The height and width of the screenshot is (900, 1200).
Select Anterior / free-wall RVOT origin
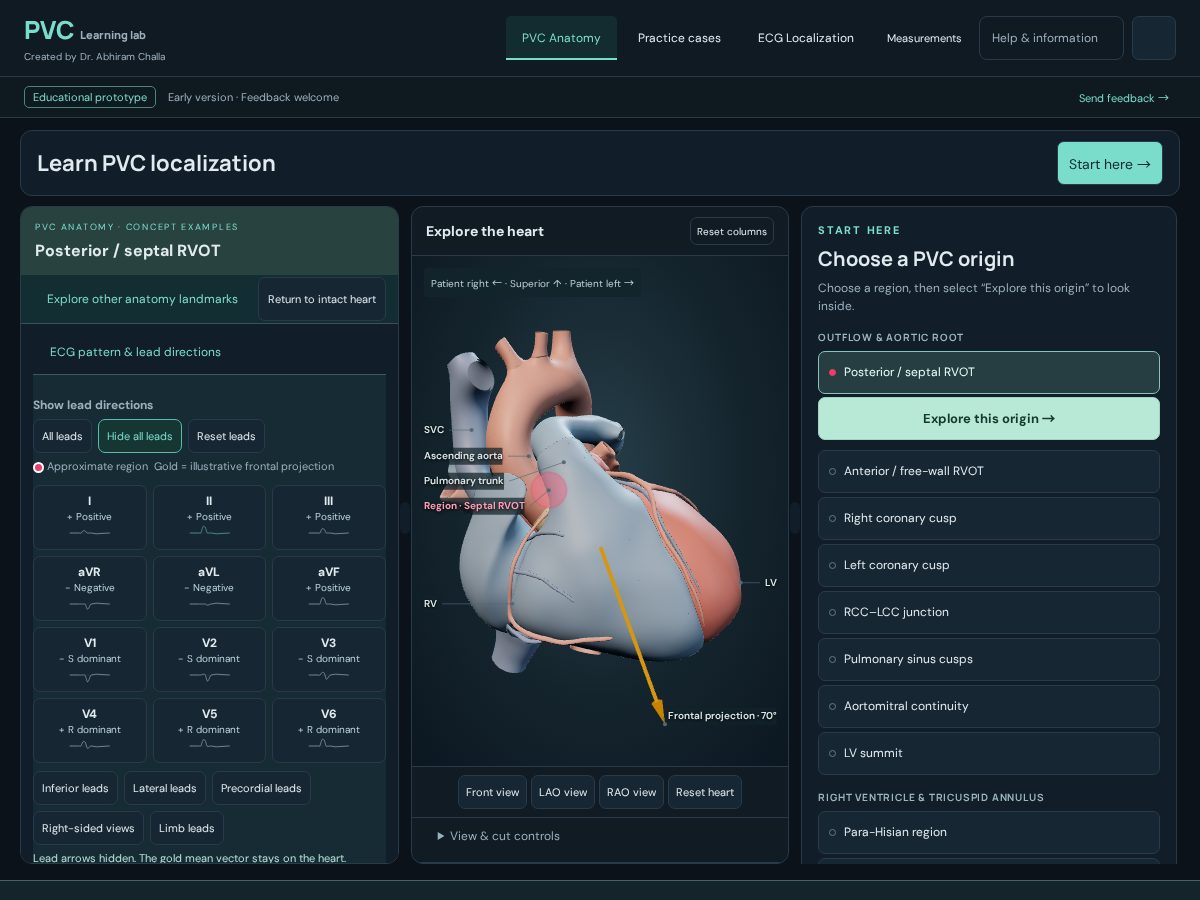pos(989,471)
